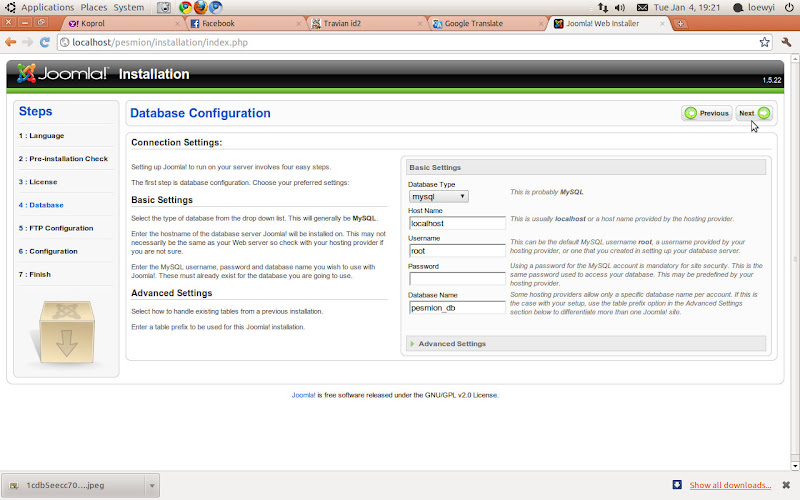Close the Google Translate tab
Image resolution: width=800 pixels, height=500 pixels.
[x=541, y=23]
